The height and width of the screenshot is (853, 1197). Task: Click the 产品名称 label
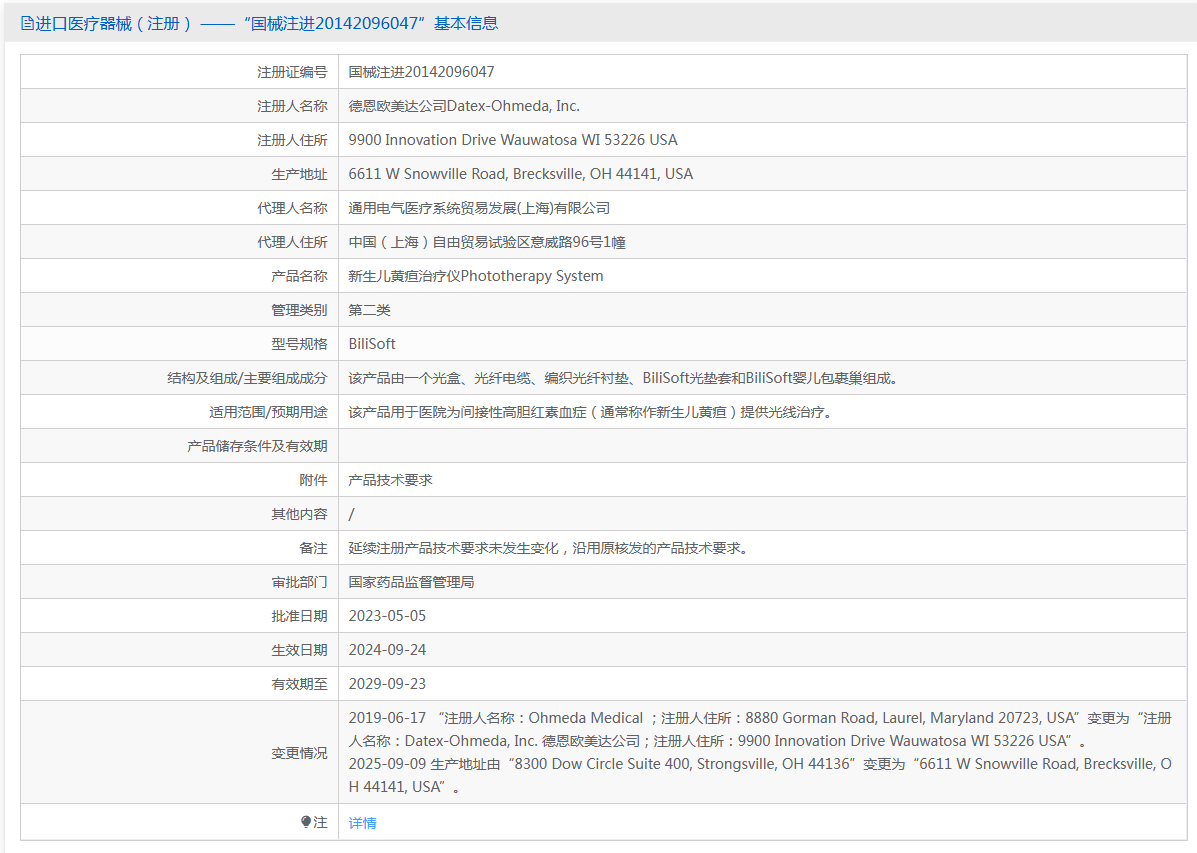pyautogui.click(x=299, y=276)
